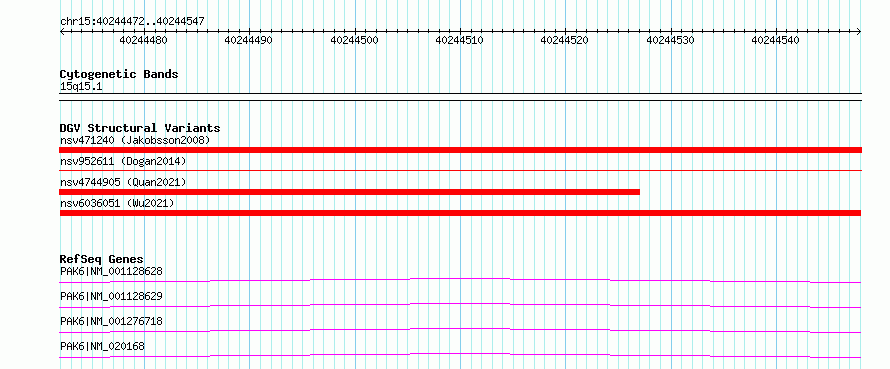Click the ruler's right arrow end
The image size is (890, 369).
click(859, 32)
